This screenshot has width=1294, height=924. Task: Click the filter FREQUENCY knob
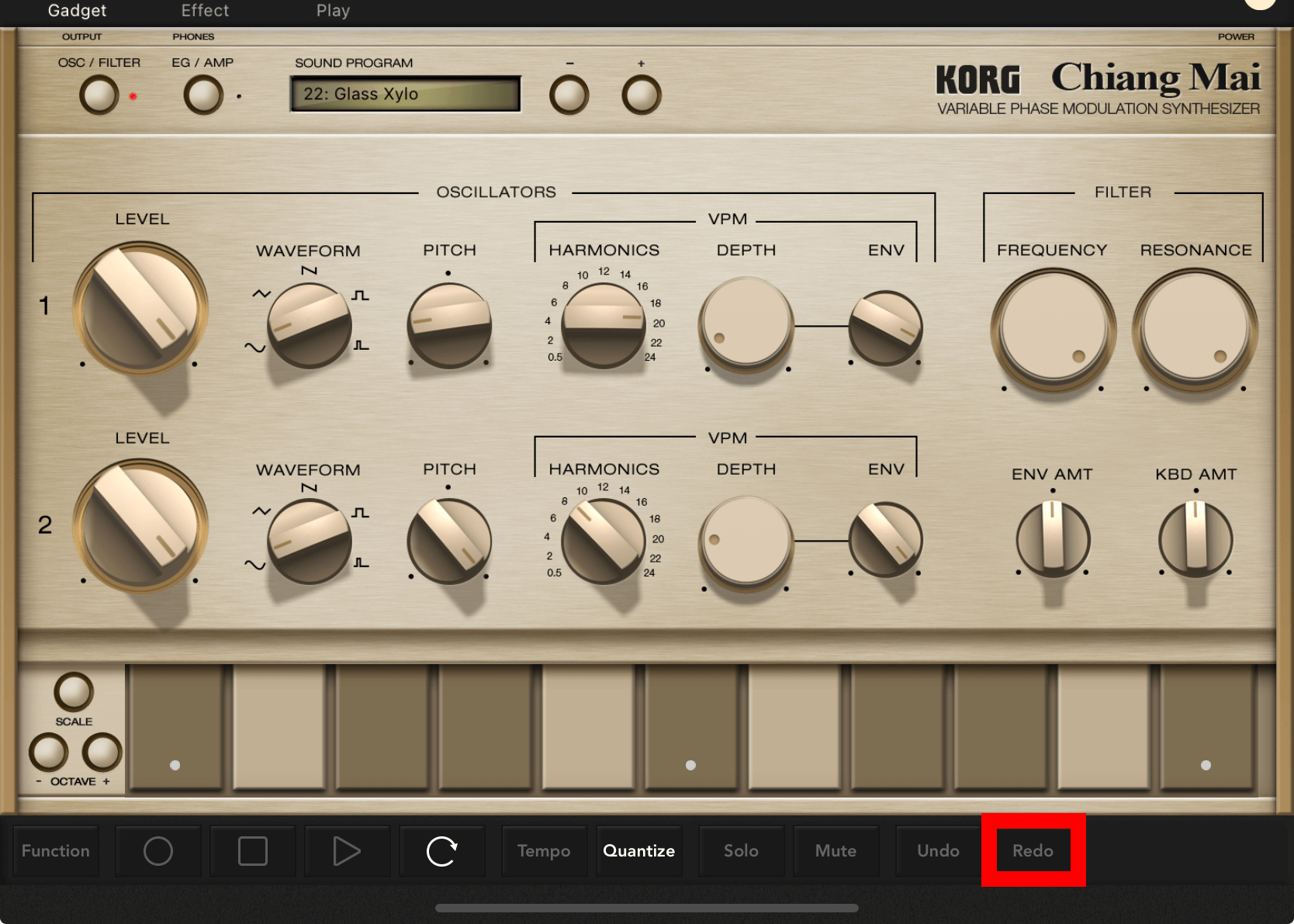[x=1053, y=330]
